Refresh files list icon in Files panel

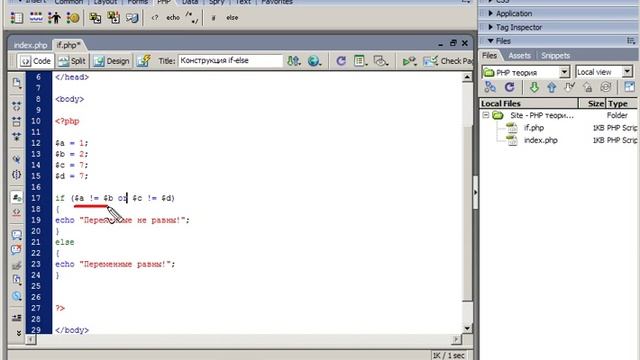coord(509,87)
